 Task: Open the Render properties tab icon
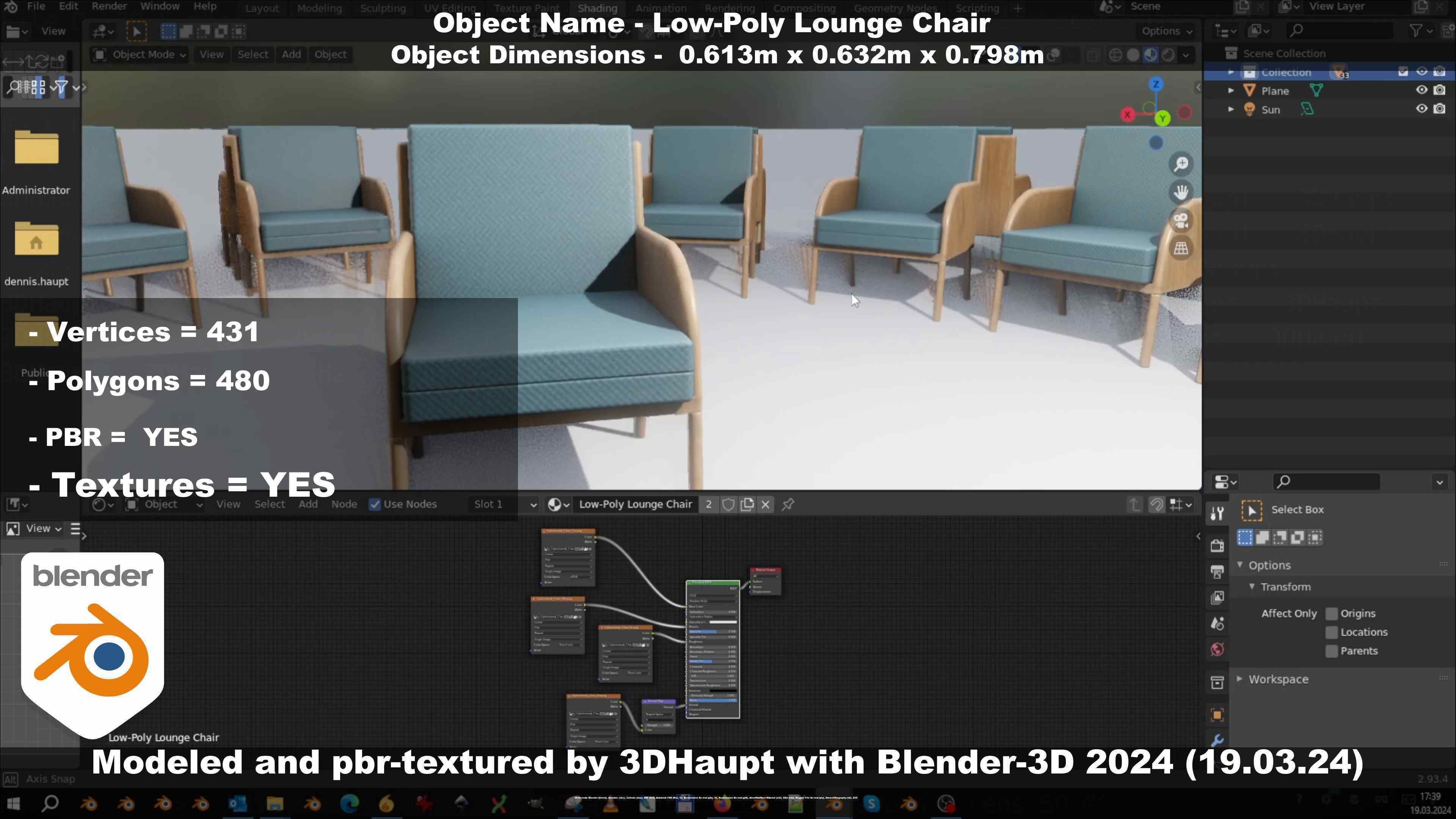coord(1217,546)
